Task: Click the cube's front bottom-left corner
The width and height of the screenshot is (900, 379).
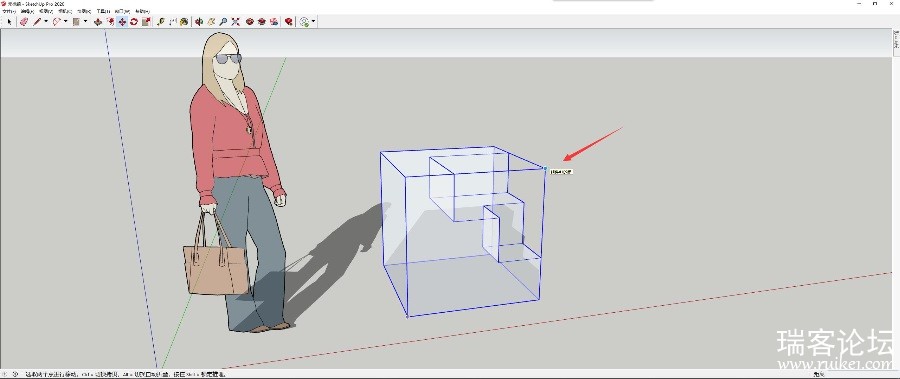Action: [x=408, y=316]
